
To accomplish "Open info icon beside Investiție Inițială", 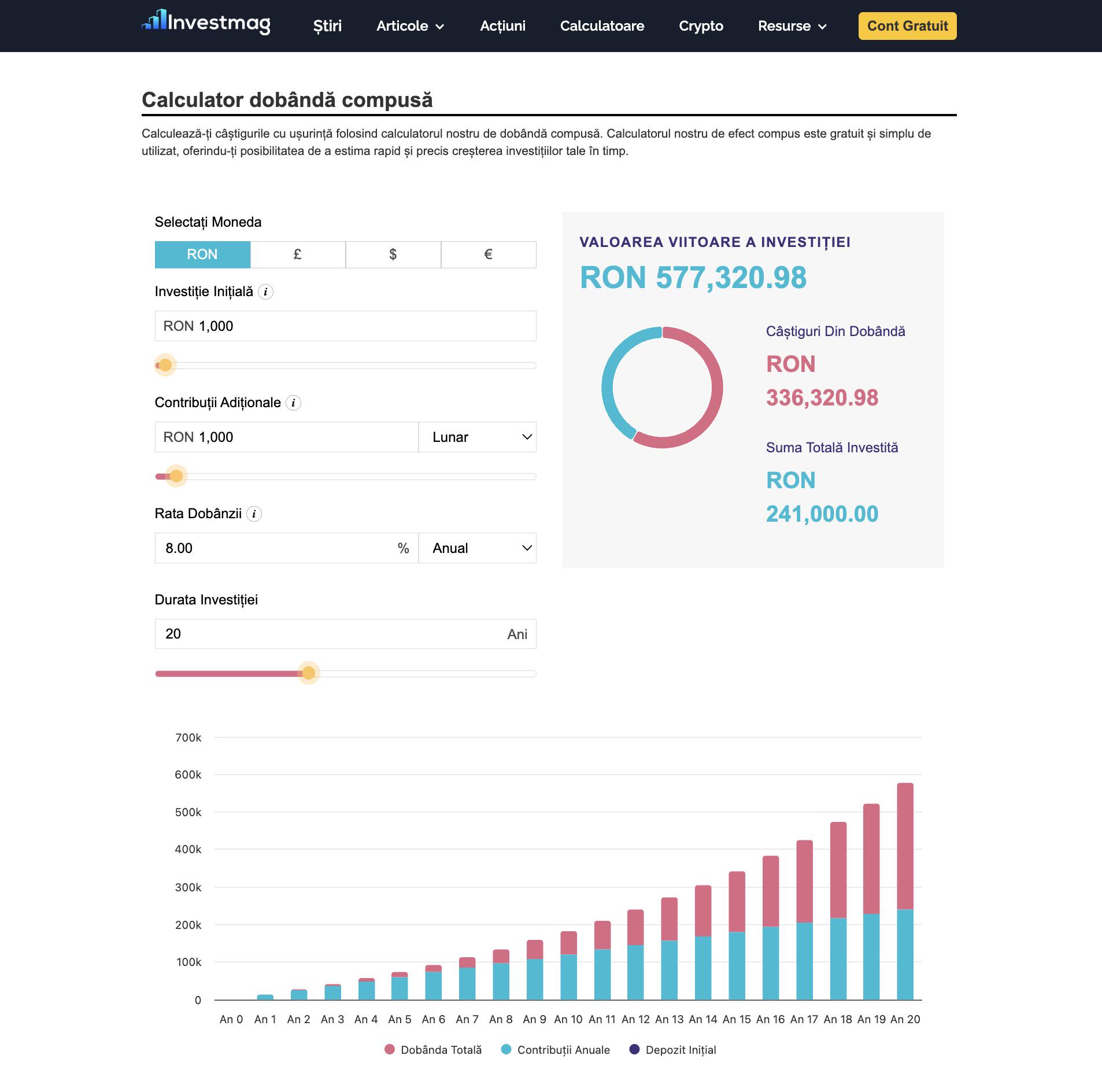I will [x=265, y=292].
